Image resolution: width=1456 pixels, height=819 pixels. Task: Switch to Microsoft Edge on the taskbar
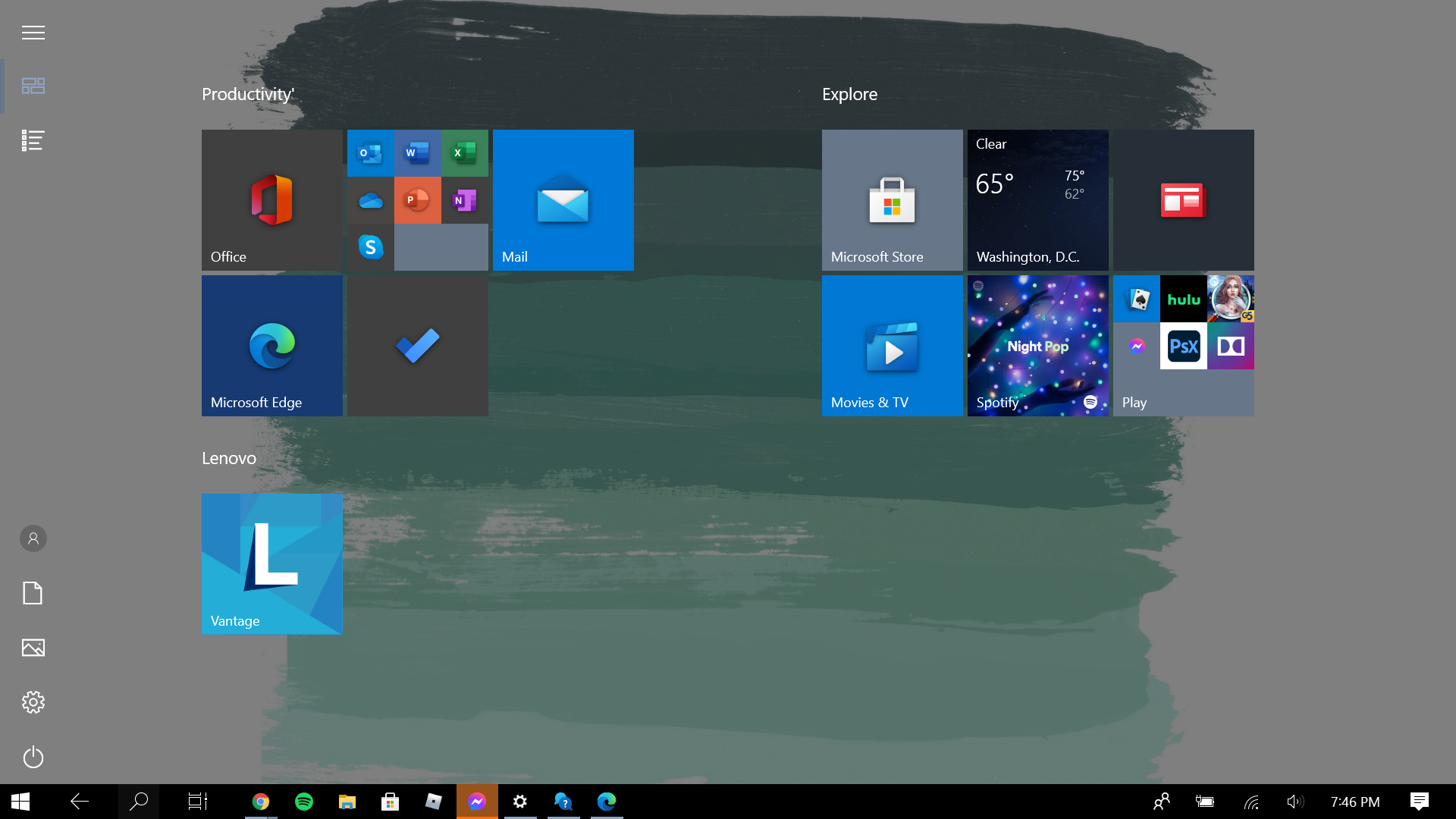[x=607, y=802]
